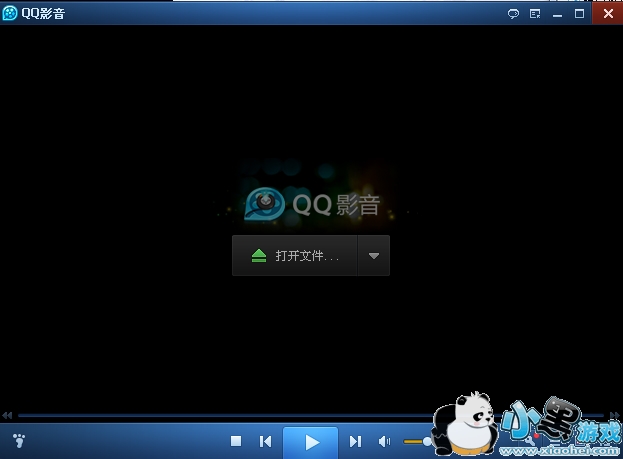Mute audio using the speaker icon
This screenshot has width=623, height=459.
tap(384, 442)
